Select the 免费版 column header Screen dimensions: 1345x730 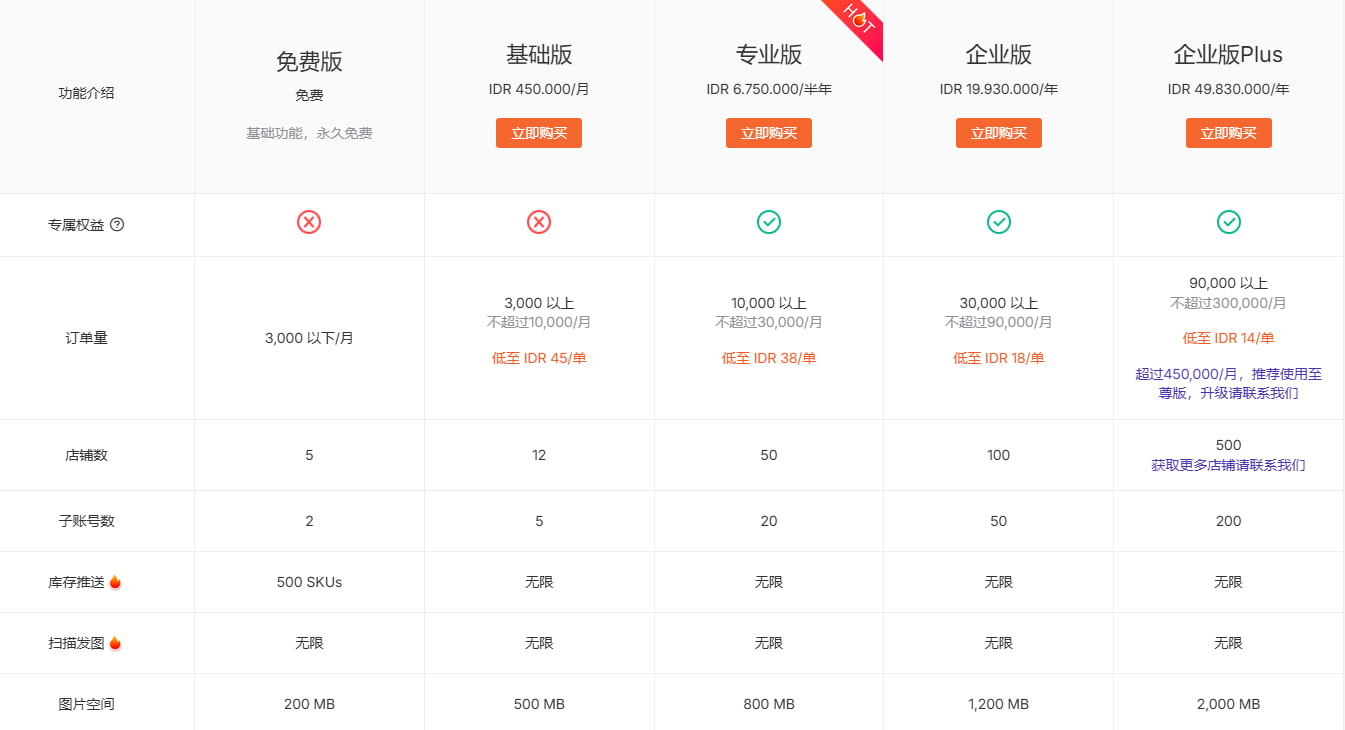pos(309,62)
